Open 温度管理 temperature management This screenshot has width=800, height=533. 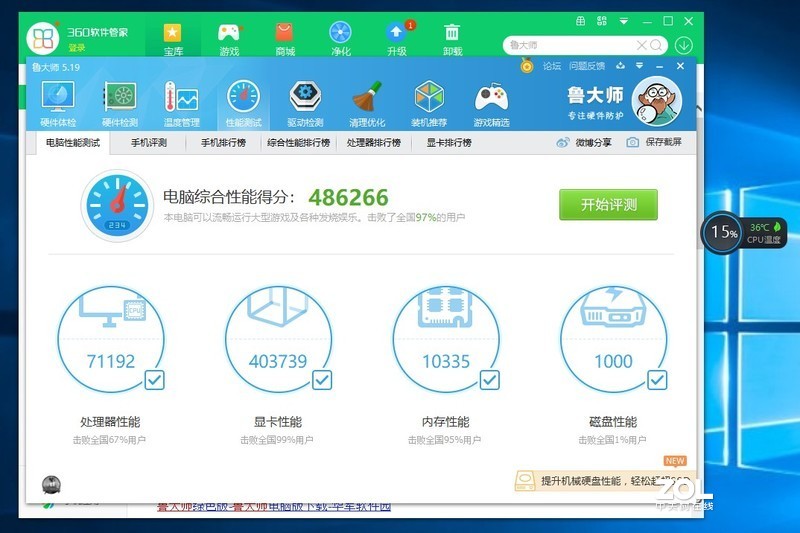coord(181,104)
